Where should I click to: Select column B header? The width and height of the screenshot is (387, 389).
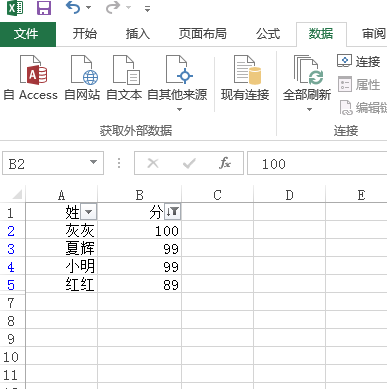pos(139,195)
